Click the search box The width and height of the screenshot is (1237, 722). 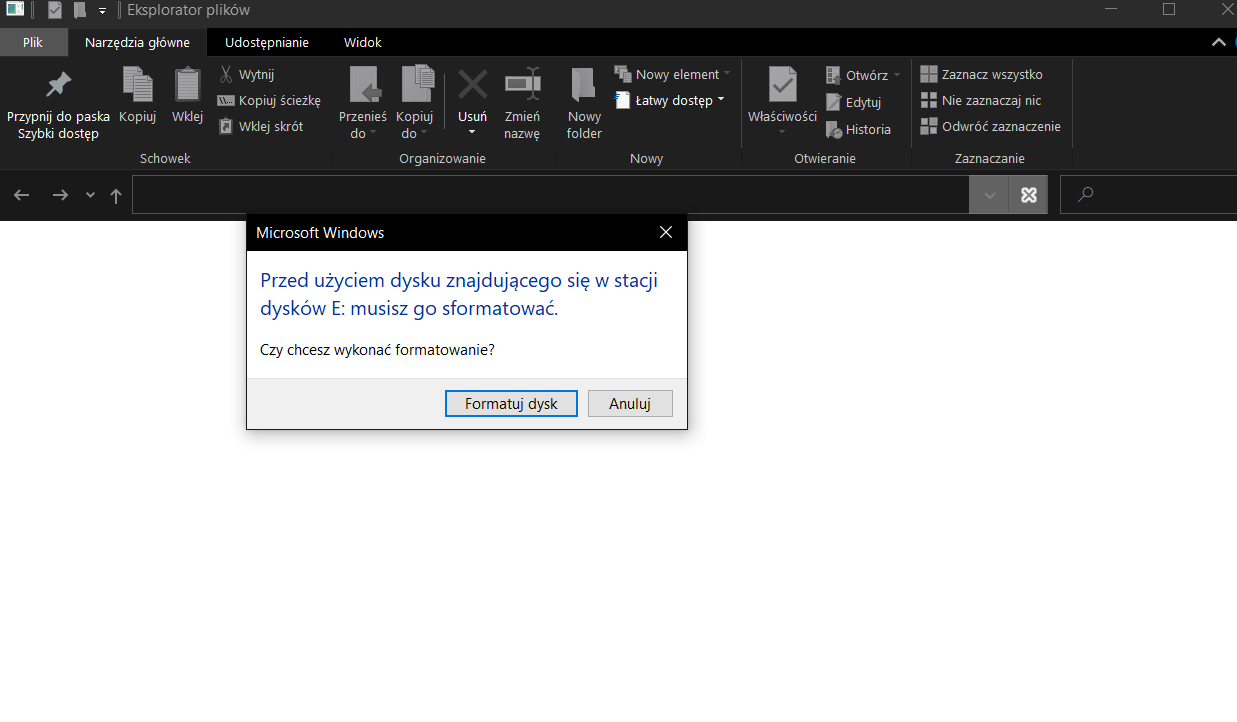point(1149,195)
